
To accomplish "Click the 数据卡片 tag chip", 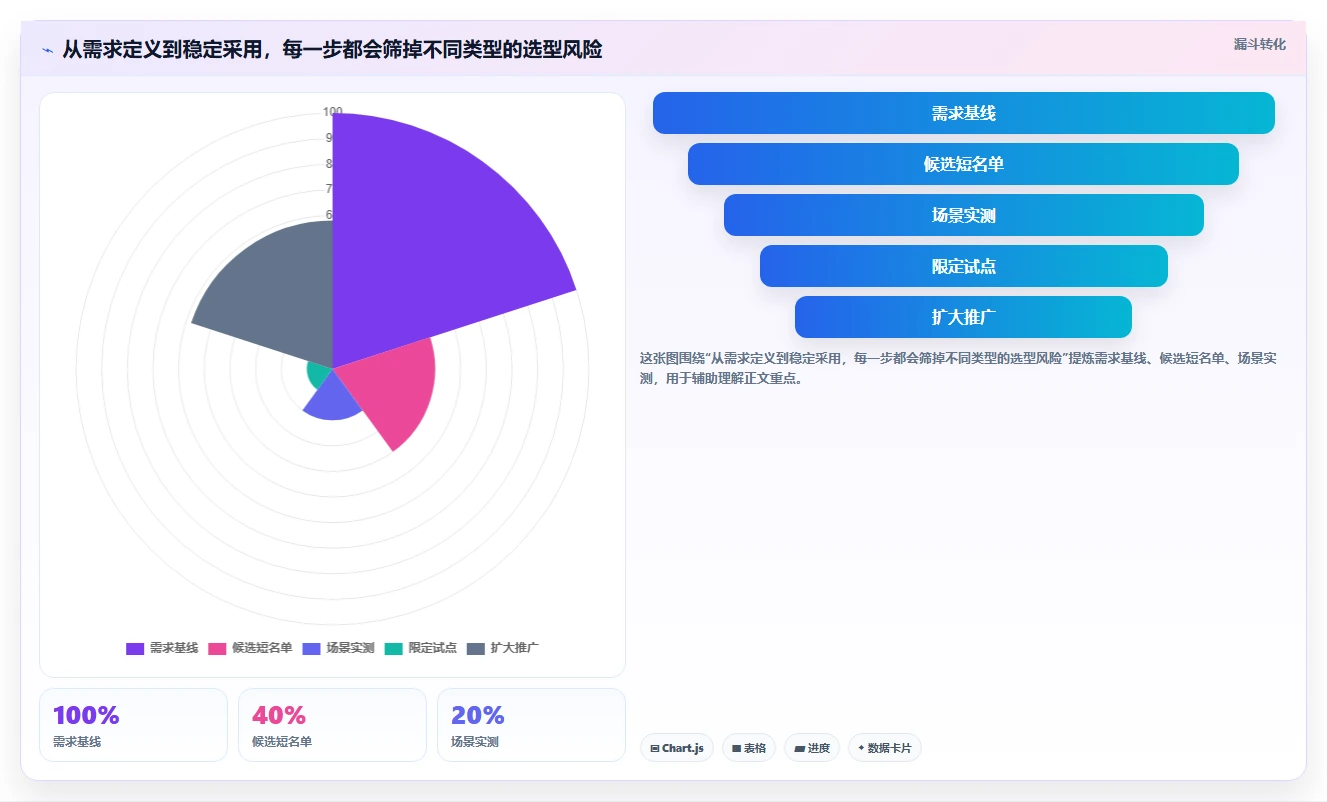I will [x=885, y=748].
